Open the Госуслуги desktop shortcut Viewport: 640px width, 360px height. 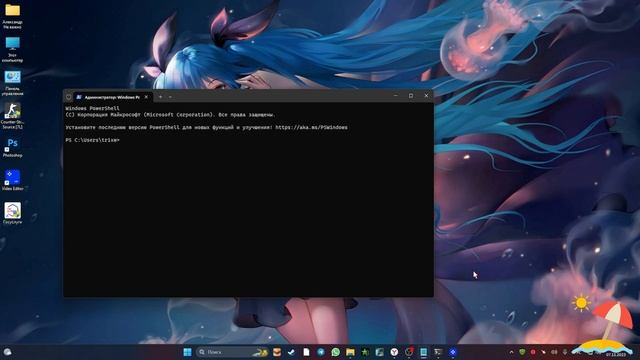(13, 213)
